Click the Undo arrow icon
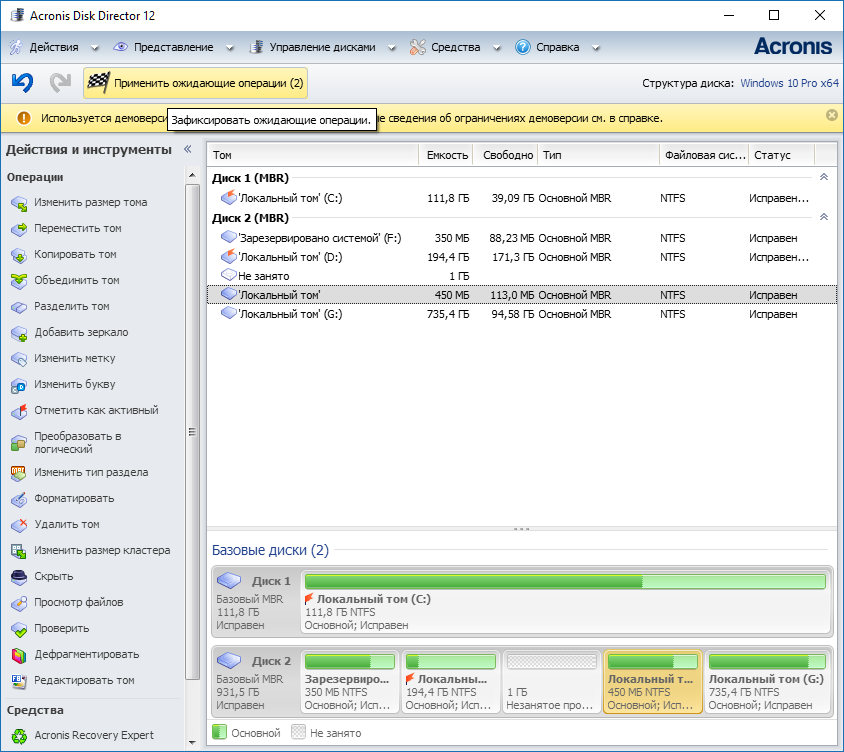The height and width of the screenshot is (752, 844). pos(22,82)
